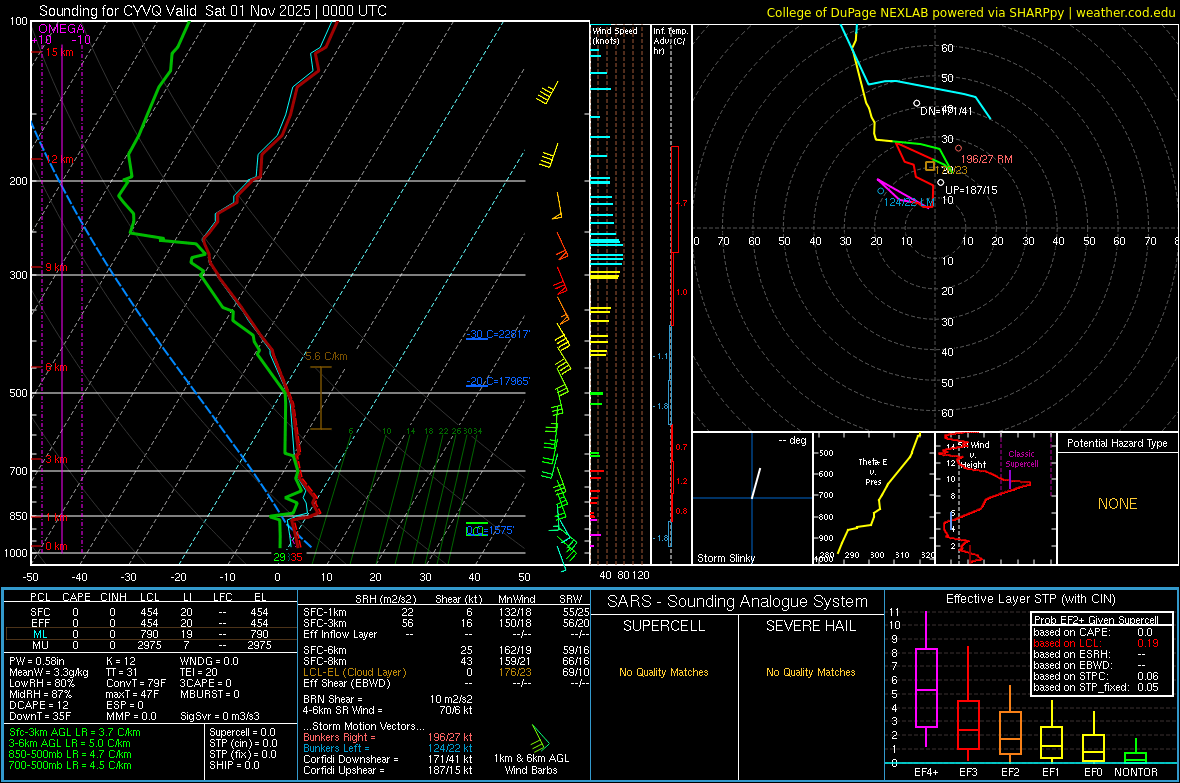Click the SUPERCELL No Quality Matches text
Viewport: 1180px width, 783px height.
664,672
